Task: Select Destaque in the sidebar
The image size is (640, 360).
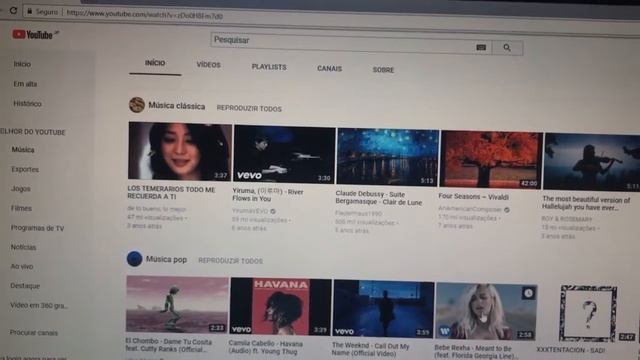Action: click(25, 286)
